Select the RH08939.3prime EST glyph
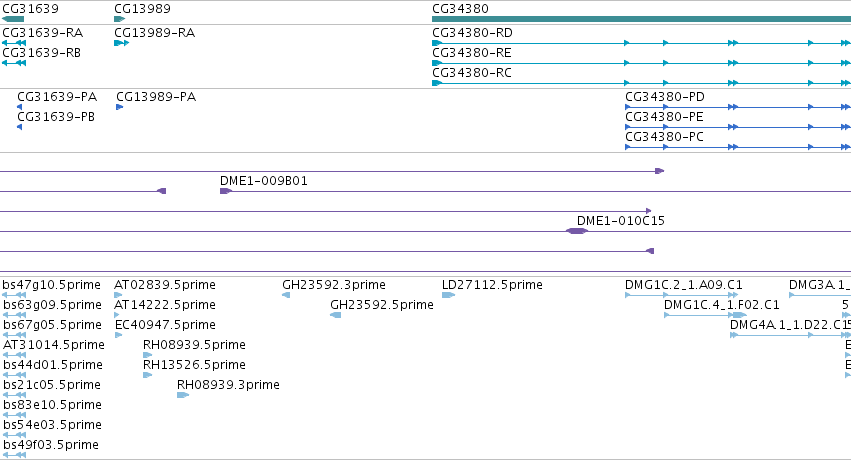The height and width of the screenshot is (460, 851). tap(183, 395)
